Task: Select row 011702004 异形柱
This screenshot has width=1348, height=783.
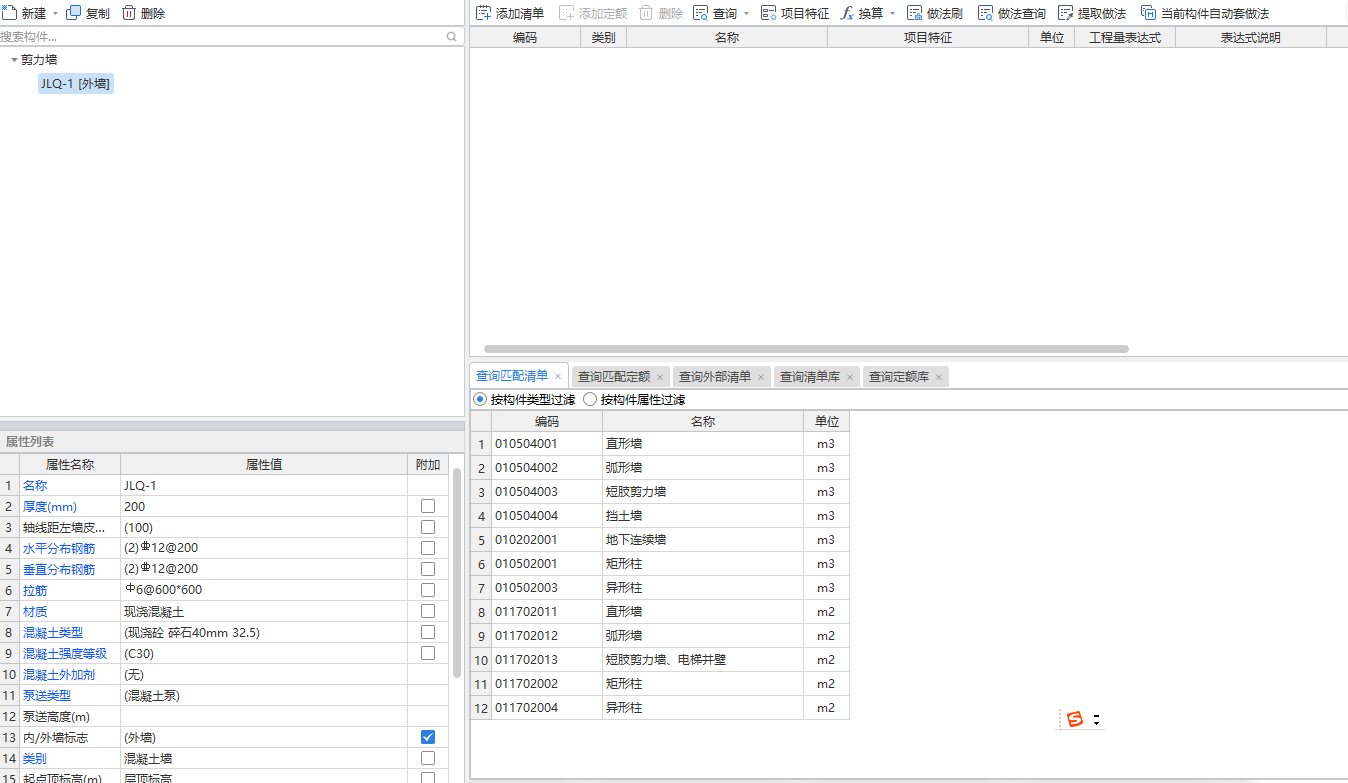Action: (660, 707)
